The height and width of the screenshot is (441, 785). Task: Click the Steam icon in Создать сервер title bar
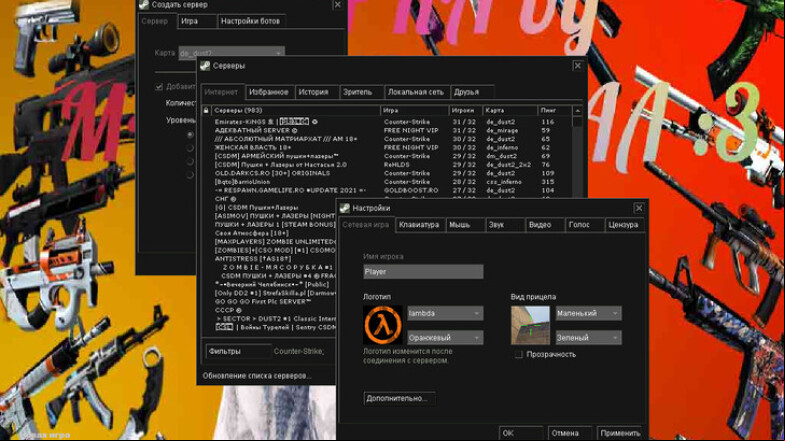click(x=144, y=5)
